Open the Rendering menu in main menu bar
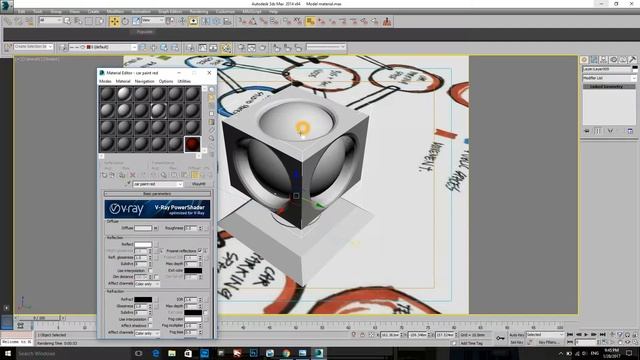 [x=199, y=11]
